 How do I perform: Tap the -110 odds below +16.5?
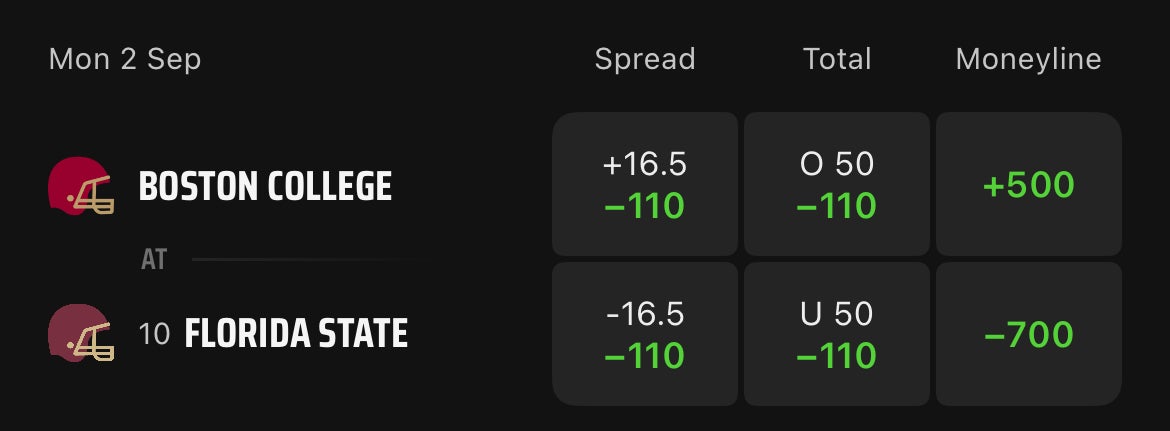pyautogui.click(x=645, y=207)
